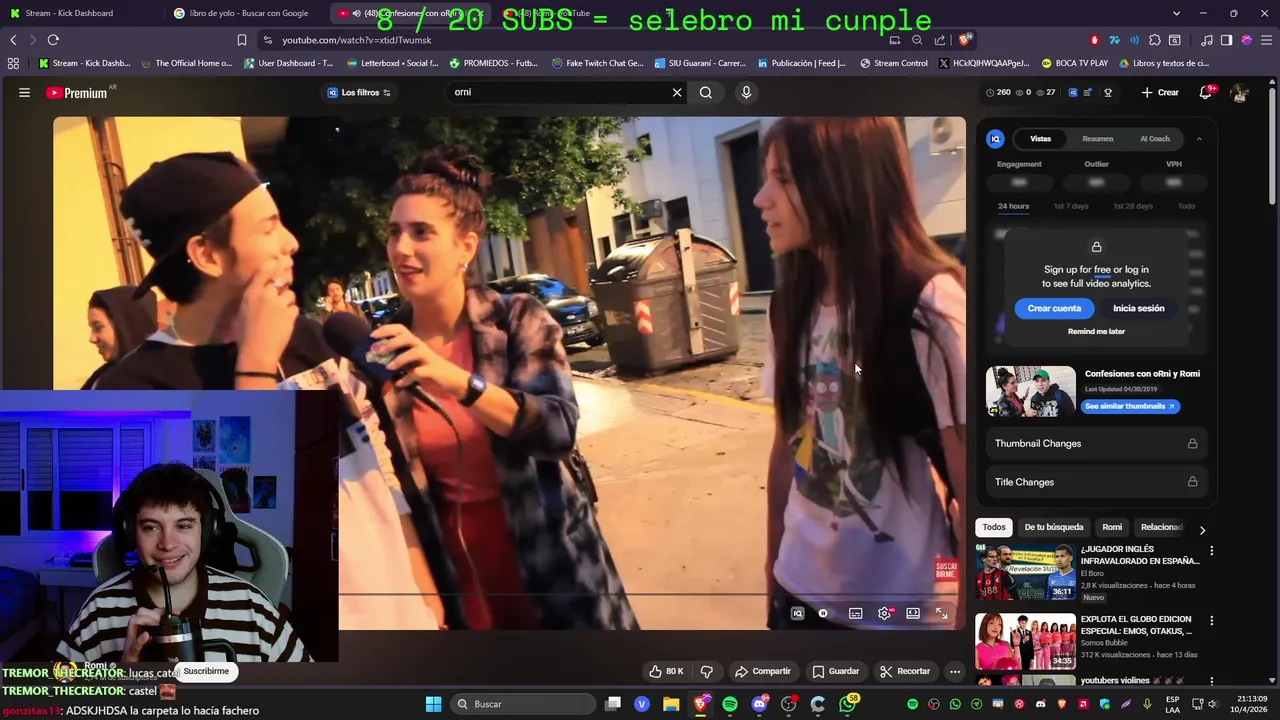1280x720 pixels.
Task: Click the IQ icon in player controls
Action: tap(797, 613)
